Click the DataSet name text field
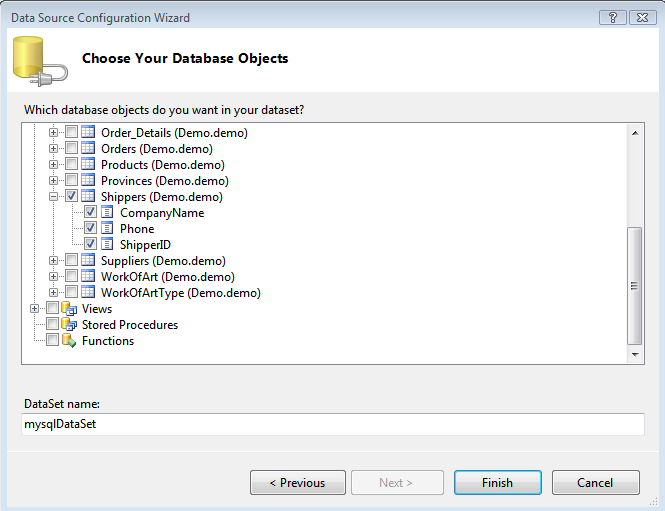Image resolution: width=665 pixels, height=511 pixels. pyautogui.click(x=333, y=424)
